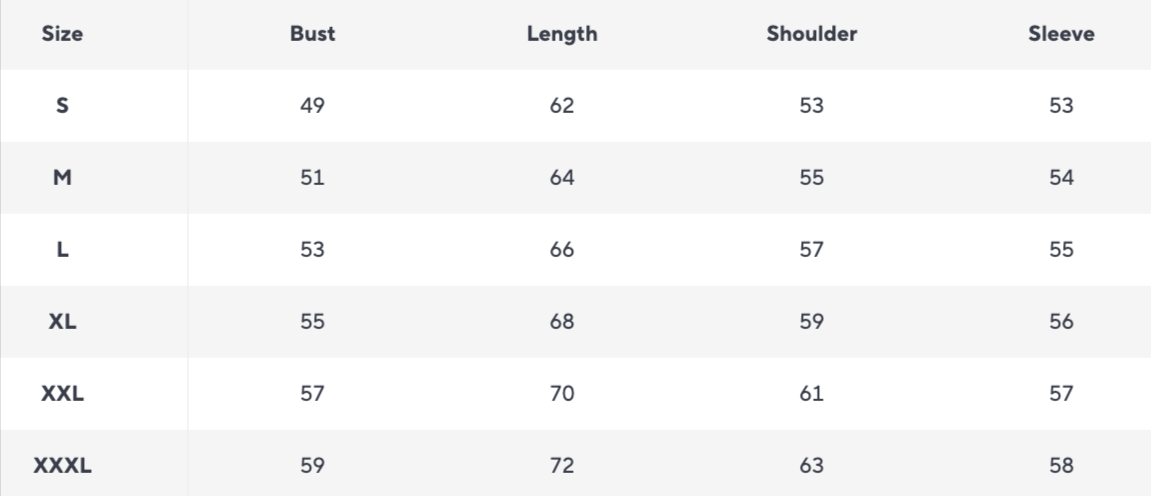Image resolution: width=1151 pixels, height=496 pixels.
Task: Select the Shoulder value 63 for size XXXL
Action: (x=811, y=466)
